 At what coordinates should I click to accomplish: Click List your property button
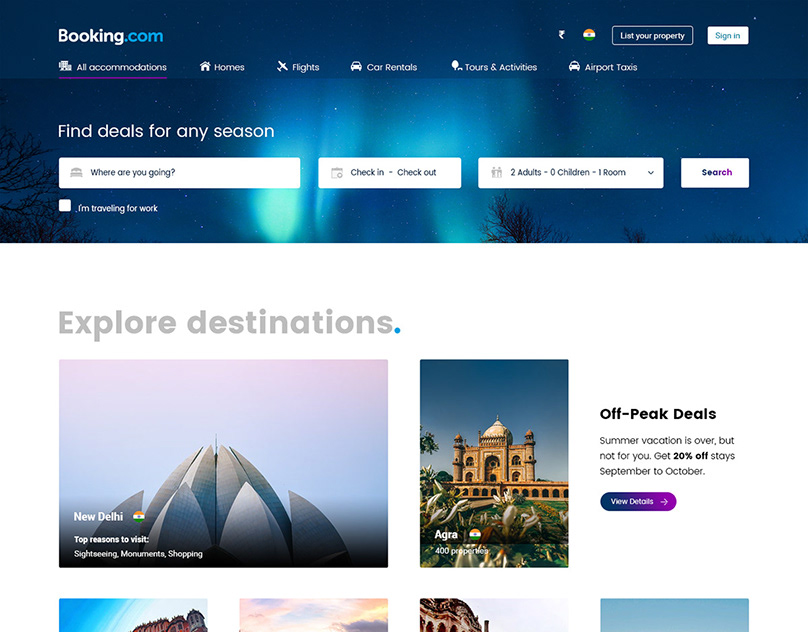652,36
